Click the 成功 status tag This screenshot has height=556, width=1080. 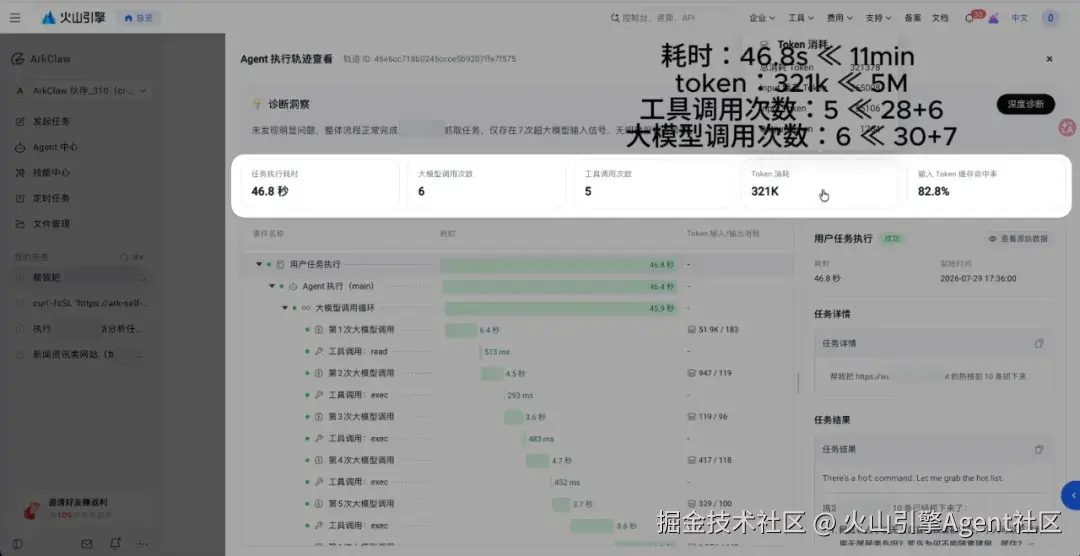[893, 238]
